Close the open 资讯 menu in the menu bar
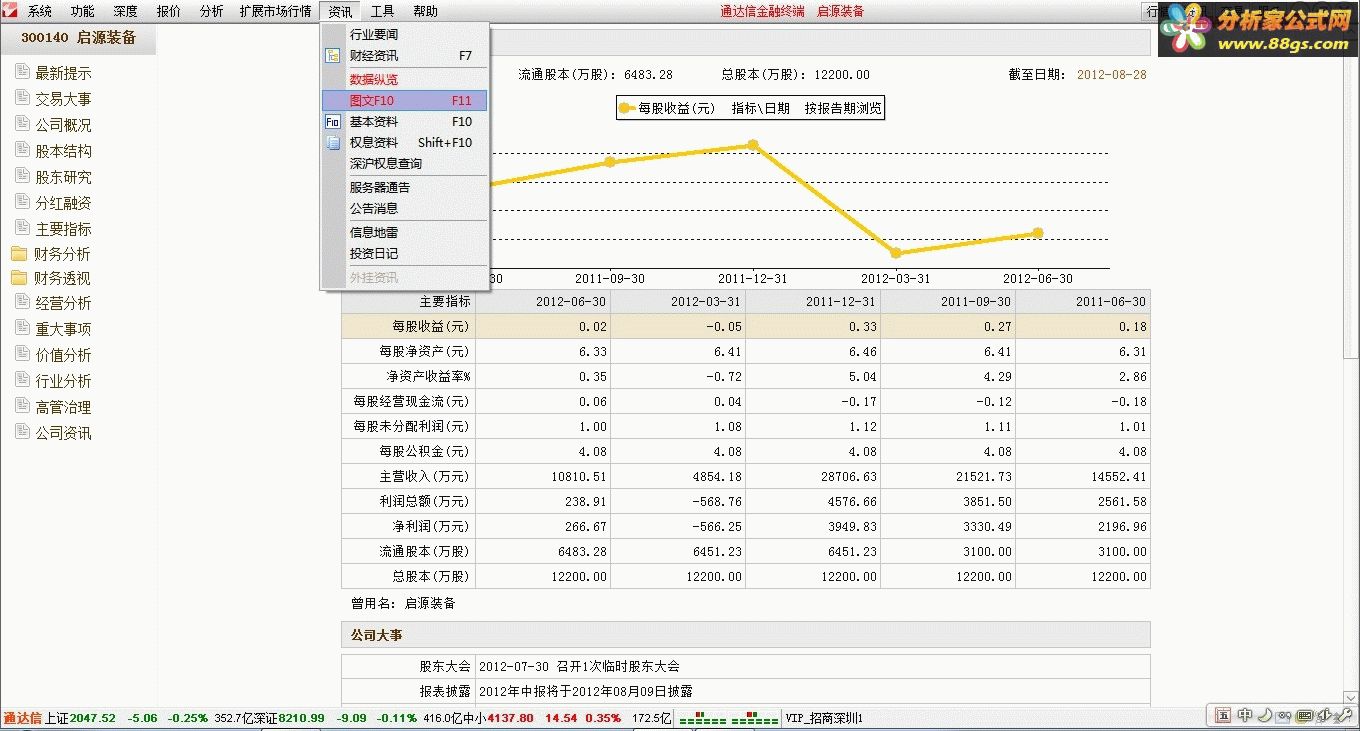 340,12
